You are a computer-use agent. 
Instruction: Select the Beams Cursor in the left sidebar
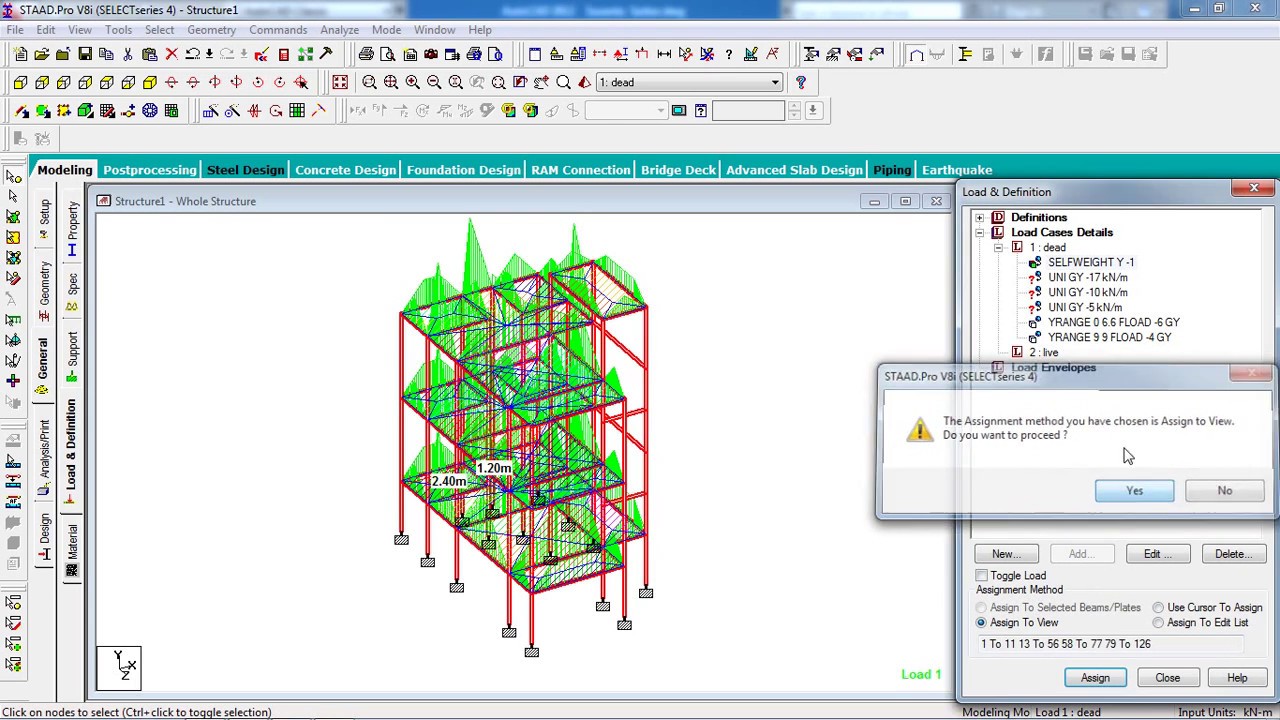pyautogui.click(x=13, y=196)
